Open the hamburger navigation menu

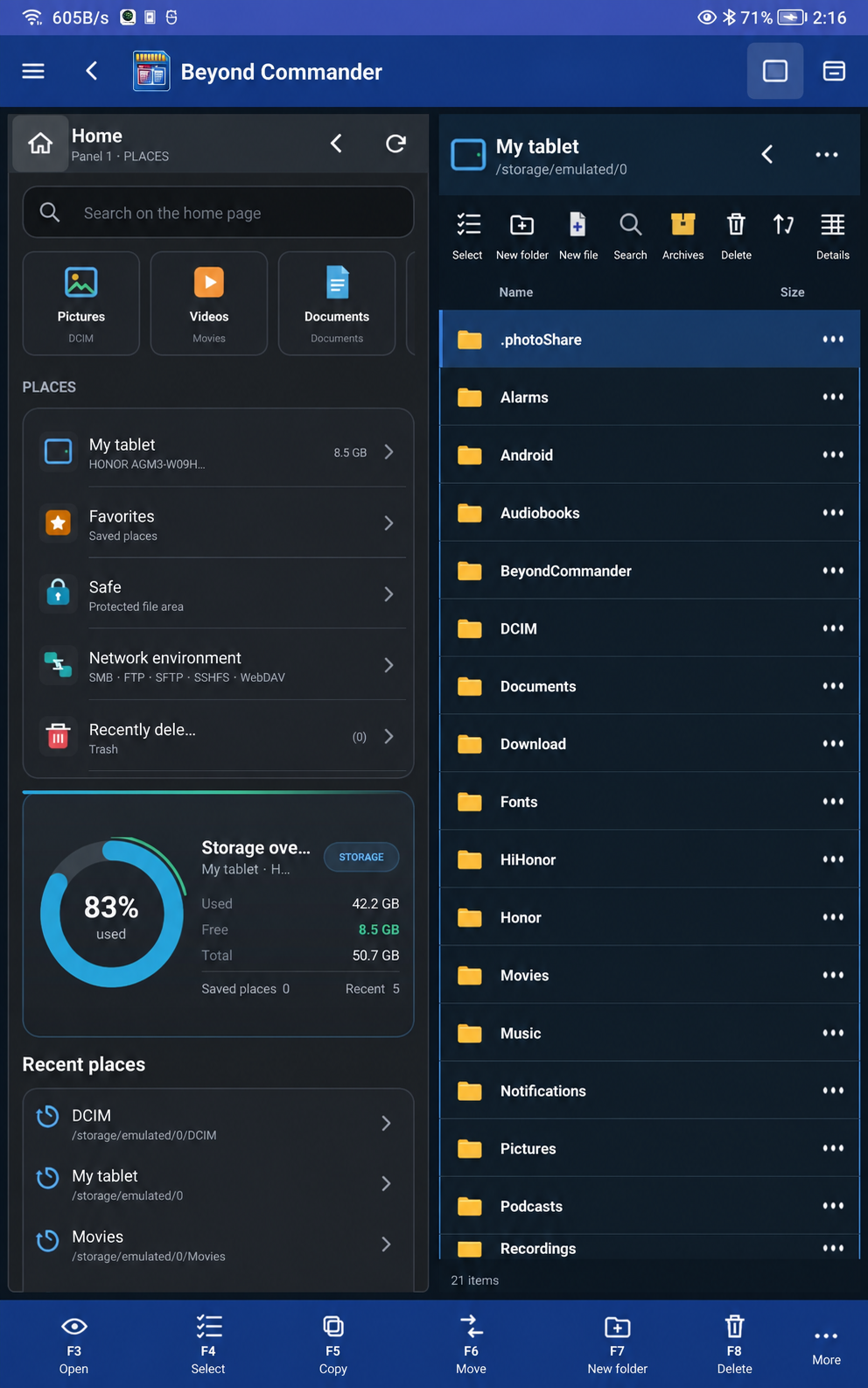[33, 71]
